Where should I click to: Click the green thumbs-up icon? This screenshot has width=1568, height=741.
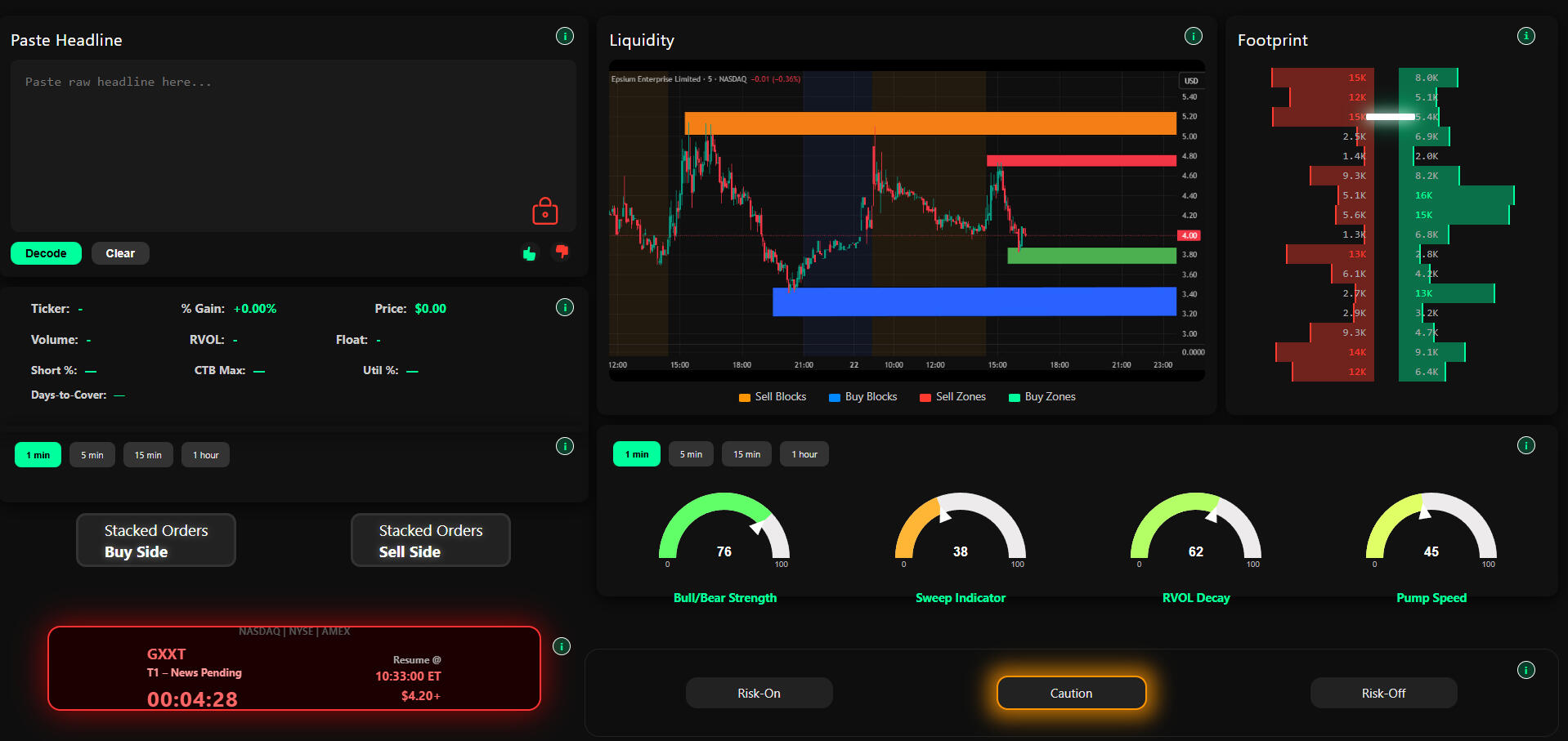(x=529, y=254)
